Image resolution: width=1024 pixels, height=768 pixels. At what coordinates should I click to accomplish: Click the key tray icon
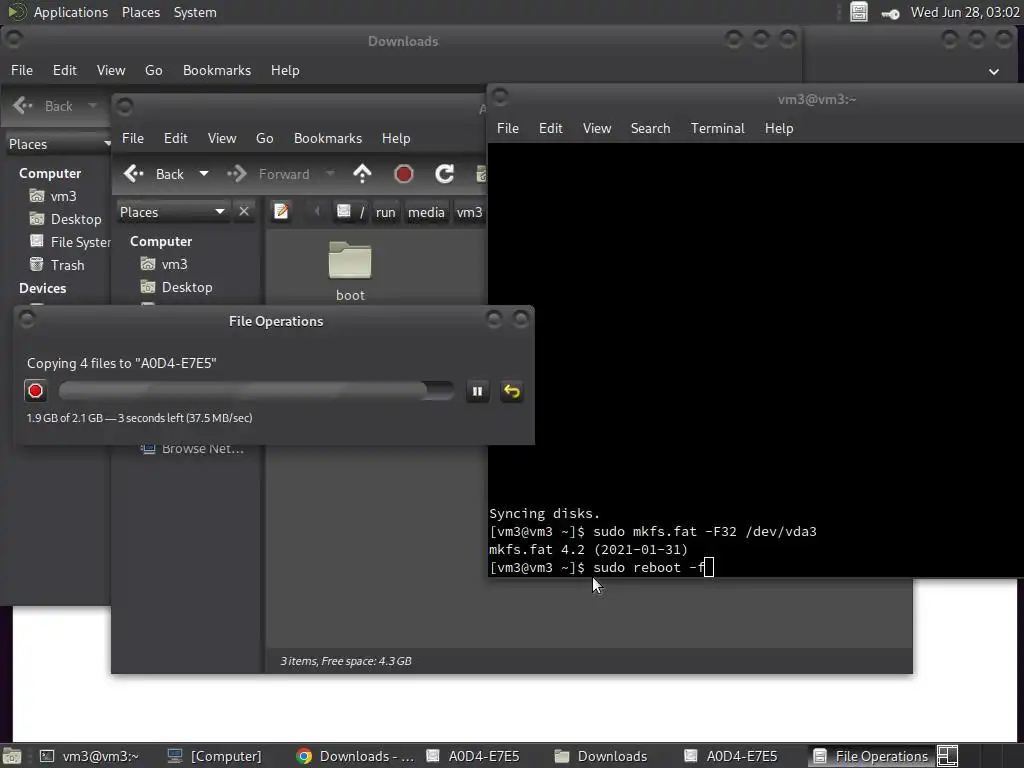(890, 13)
